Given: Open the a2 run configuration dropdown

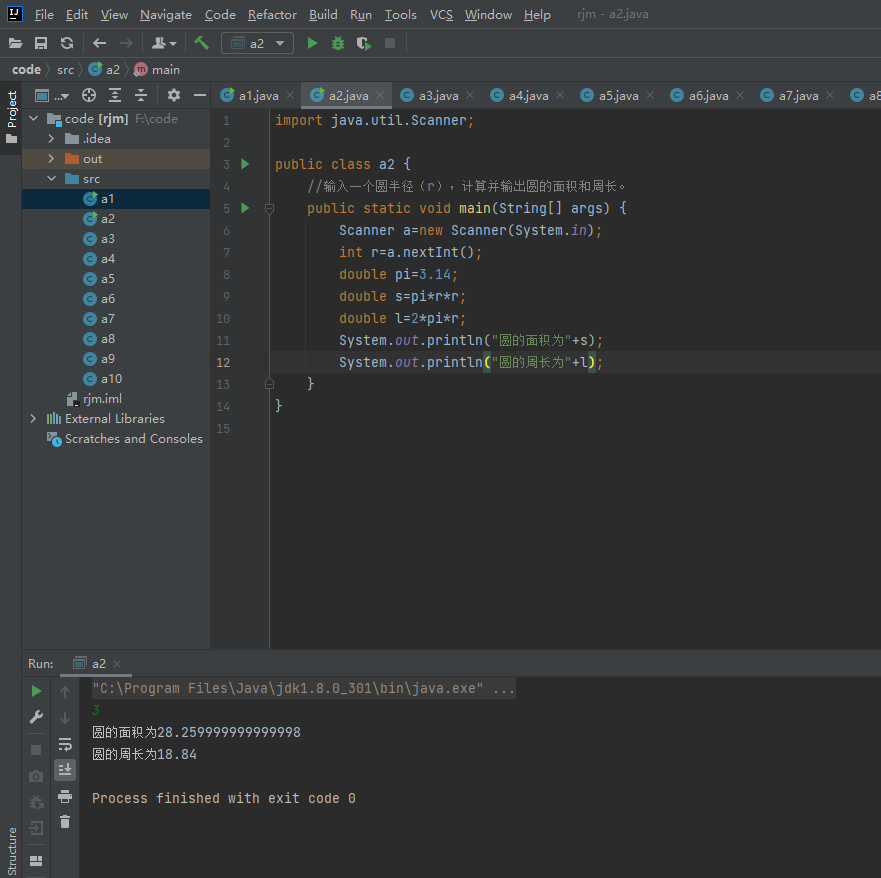Looking at the screenshot, I should pos(258,43).
